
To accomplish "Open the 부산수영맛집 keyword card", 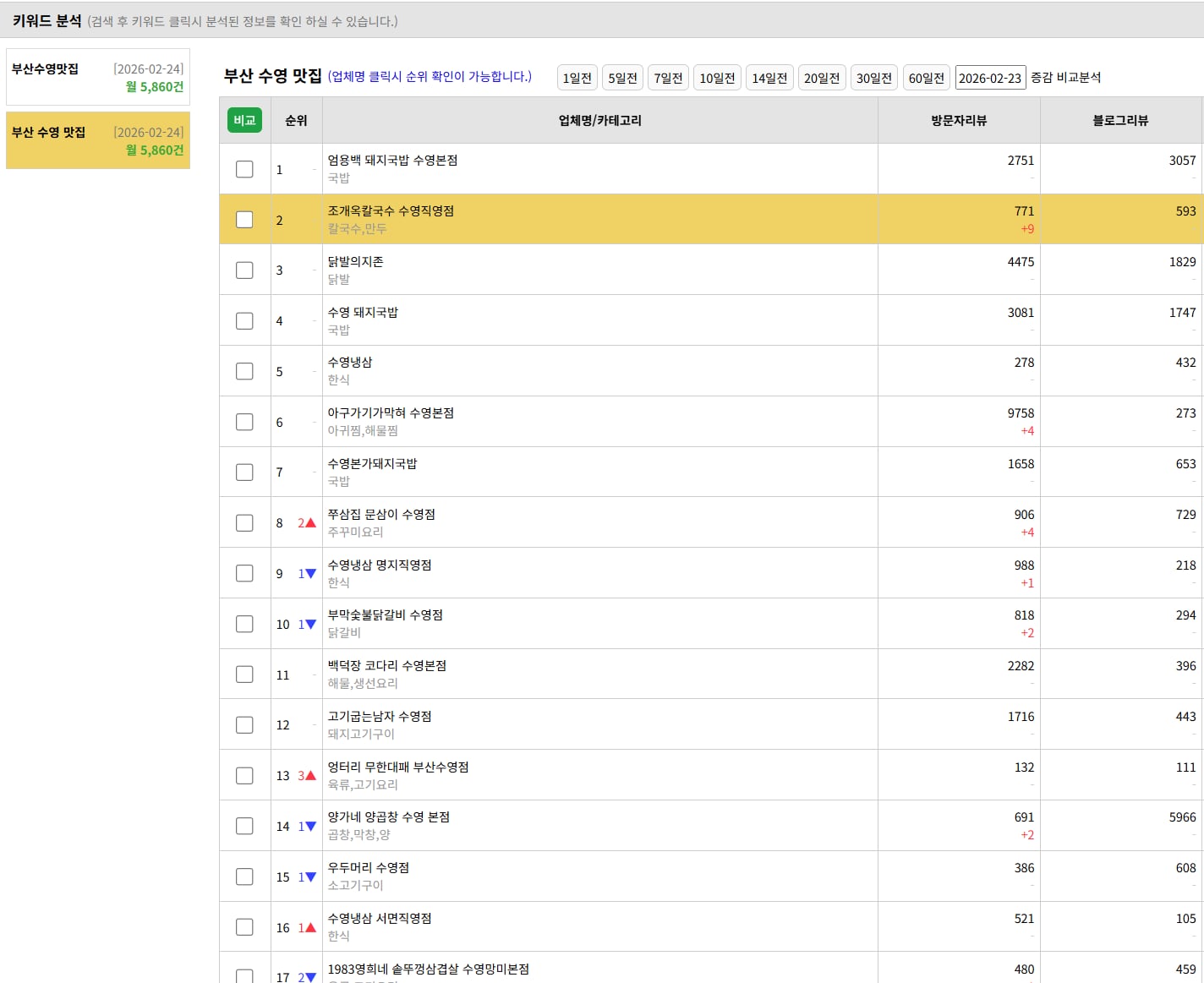I will 97,77.
